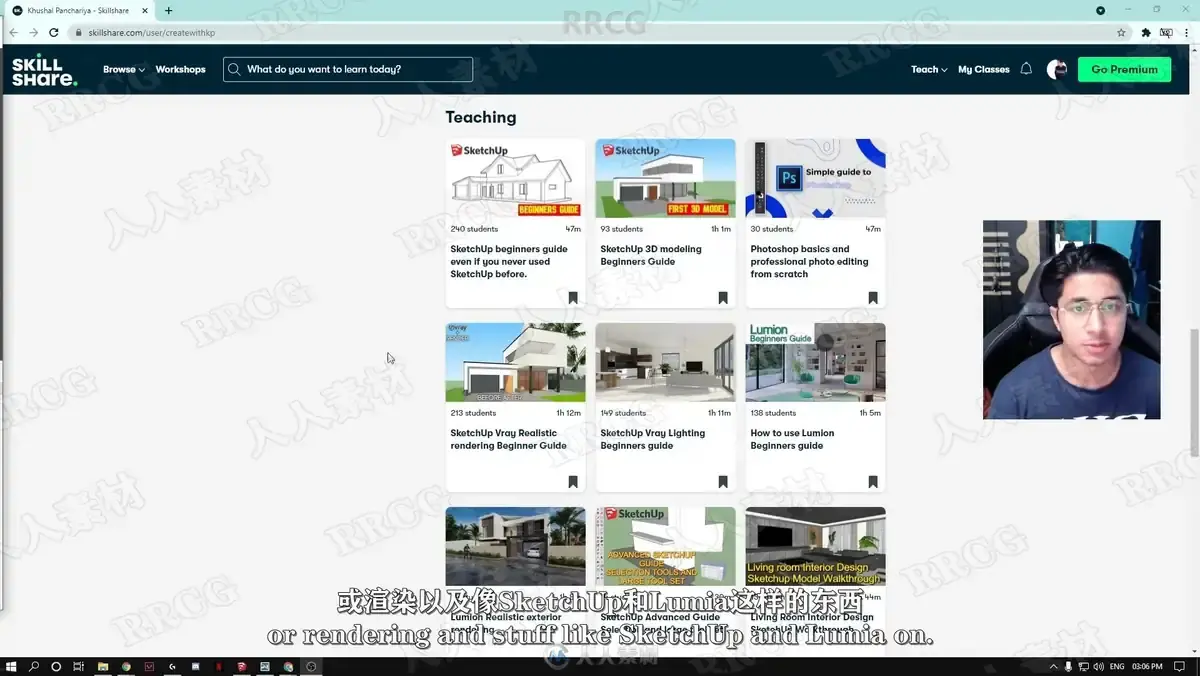Go to My Classes
1200x676 pixels.
tap(984, 69)
